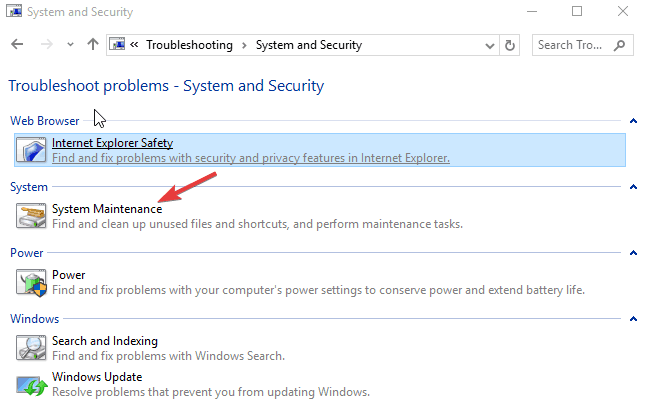645x411 pixels.
Task: Open the System Maintenance troubleshooter link
Action: coord(107,209)
